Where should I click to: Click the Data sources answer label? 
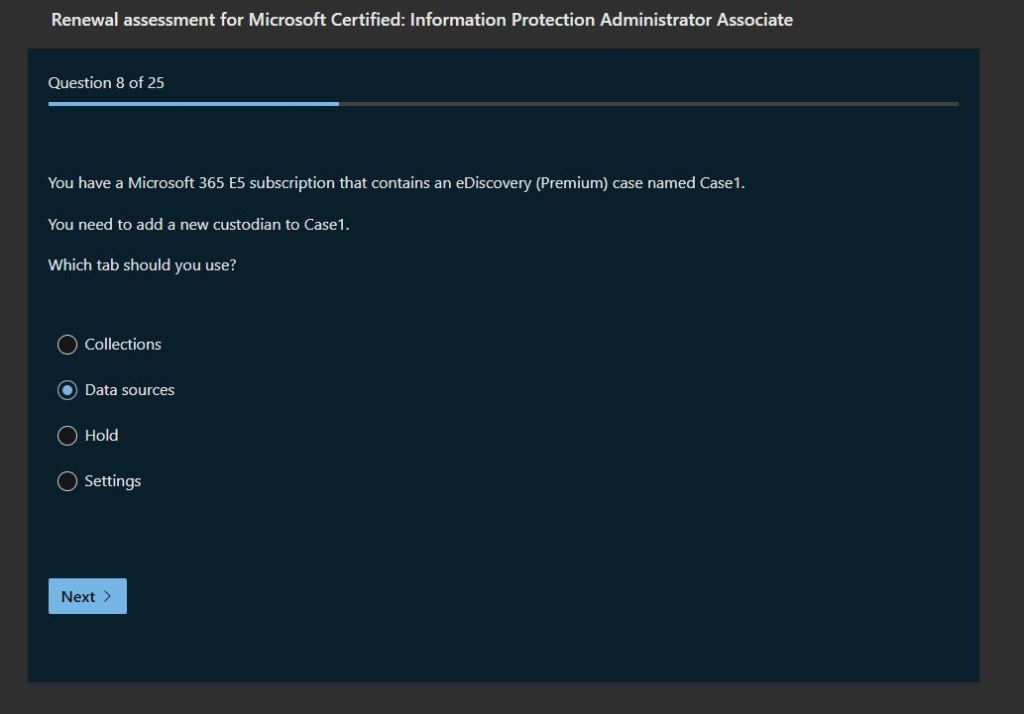pyautogui.click(x=130, y=390)
